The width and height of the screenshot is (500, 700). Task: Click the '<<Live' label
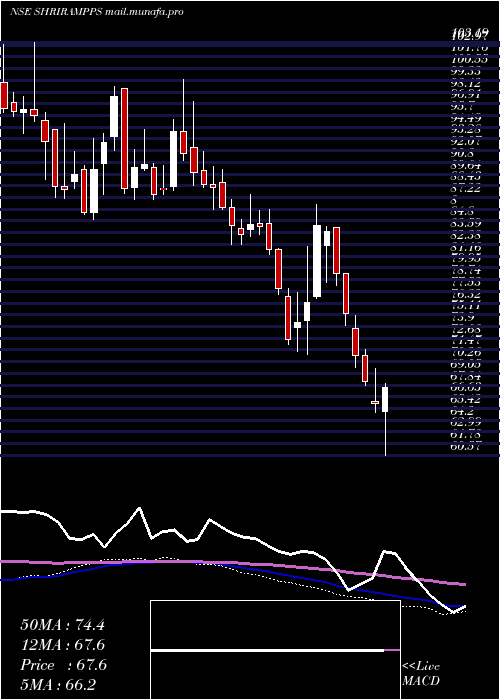click(x=421, y=667)
